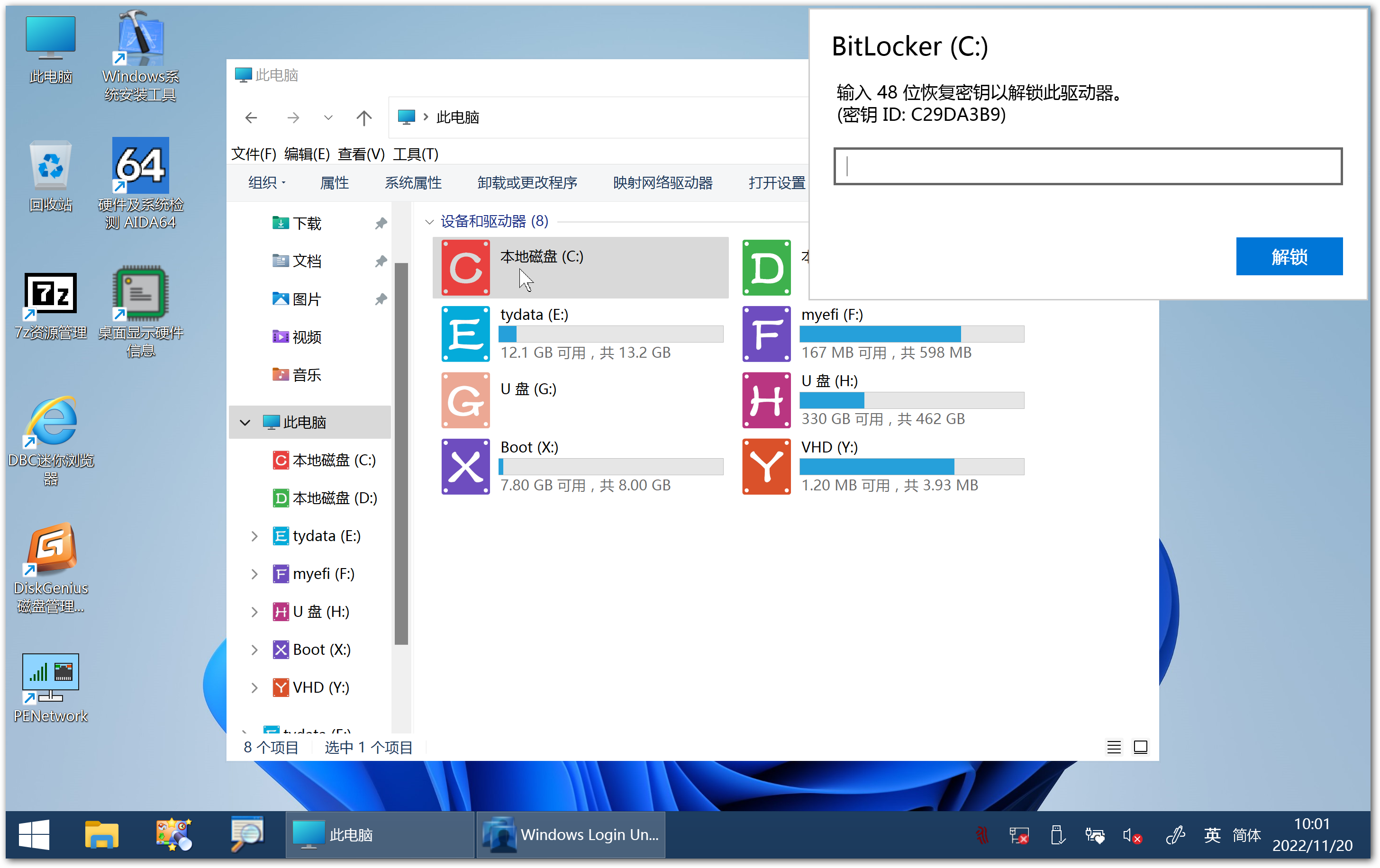Image resolution: width=1380 pixels, height=868 pixels.
Task: Click 系统属性 in the command bar
Action: pyautogui.click(x=413, y=183)
